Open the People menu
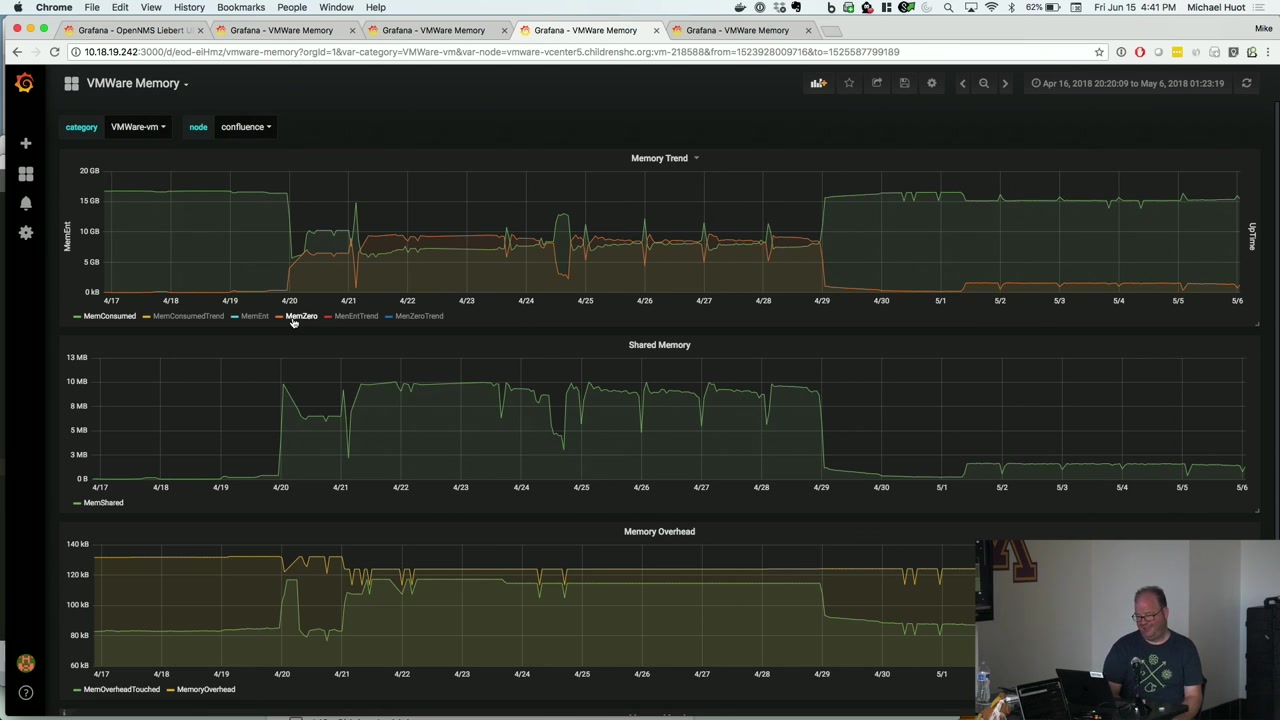 (292, 7)
